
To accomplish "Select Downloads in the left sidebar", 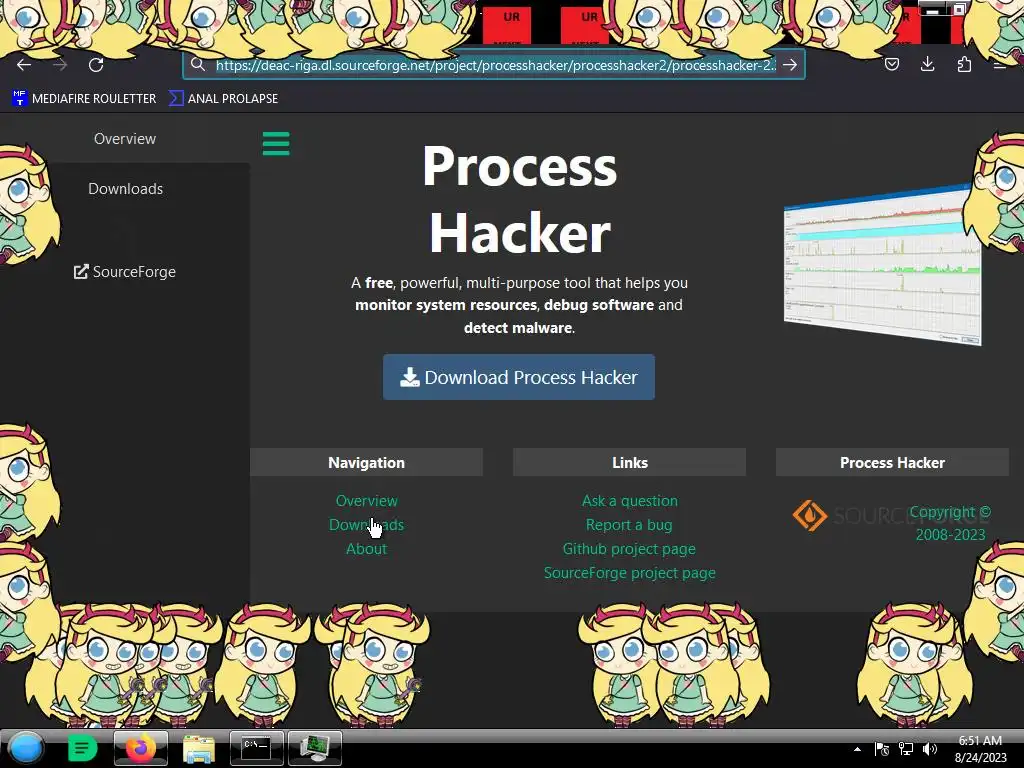I will (x=125, y=189).
